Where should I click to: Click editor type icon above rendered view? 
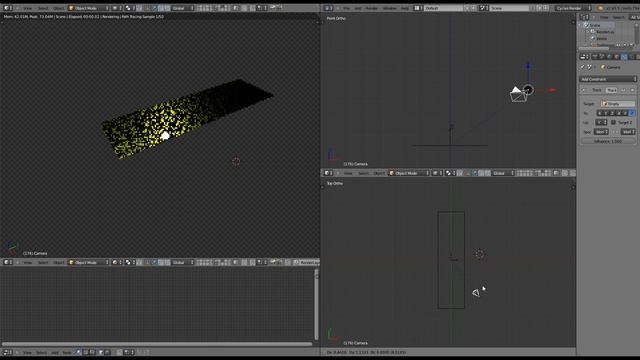tap(8, 8)
